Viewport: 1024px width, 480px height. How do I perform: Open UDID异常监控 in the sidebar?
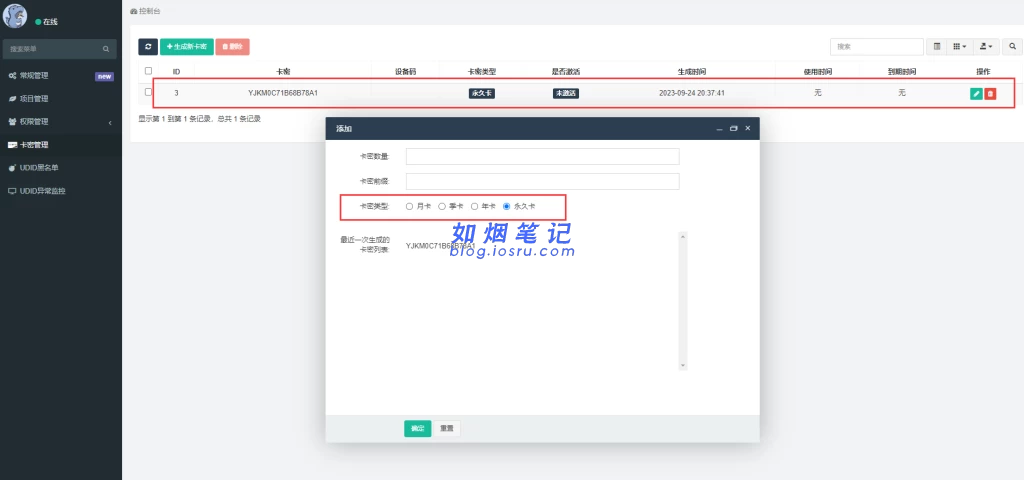[61, 191]
